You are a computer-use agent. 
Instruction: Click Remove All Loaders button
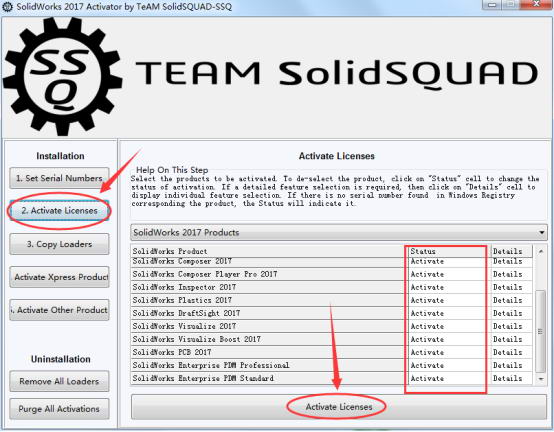pyautogui.click(x=59, y=381)
